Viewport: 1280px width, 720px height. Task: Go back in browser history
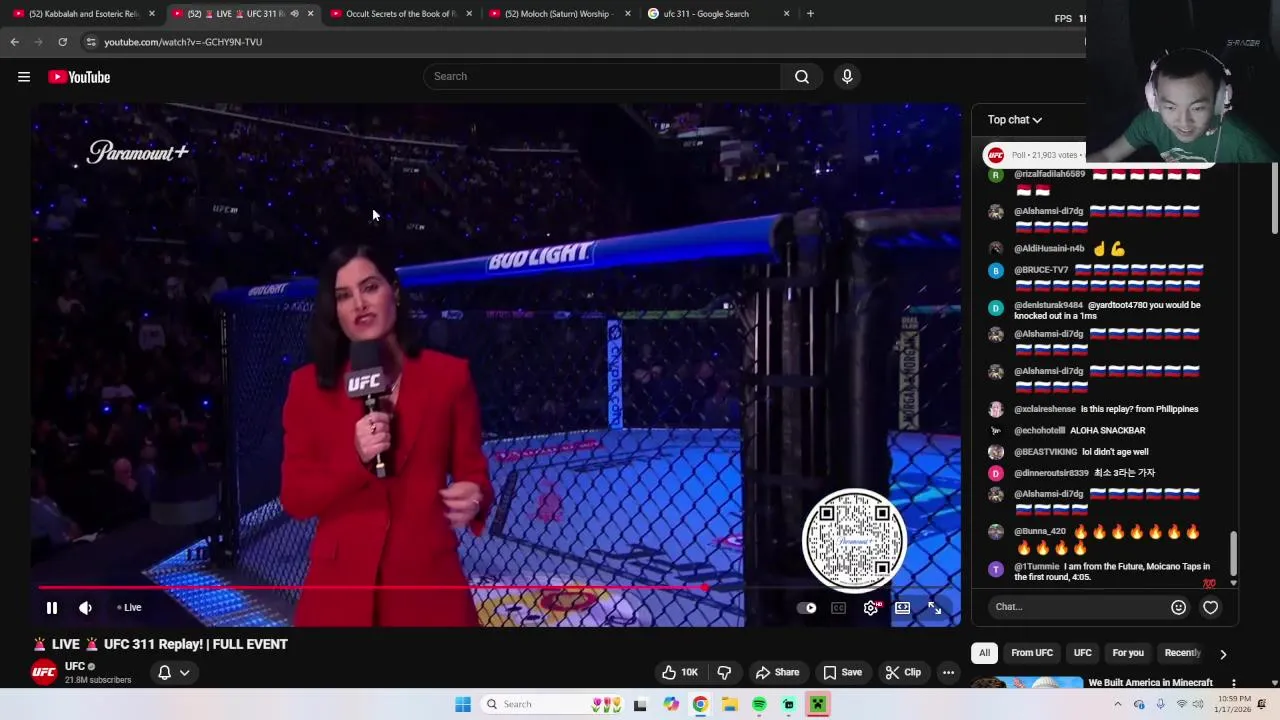(14, 42)
